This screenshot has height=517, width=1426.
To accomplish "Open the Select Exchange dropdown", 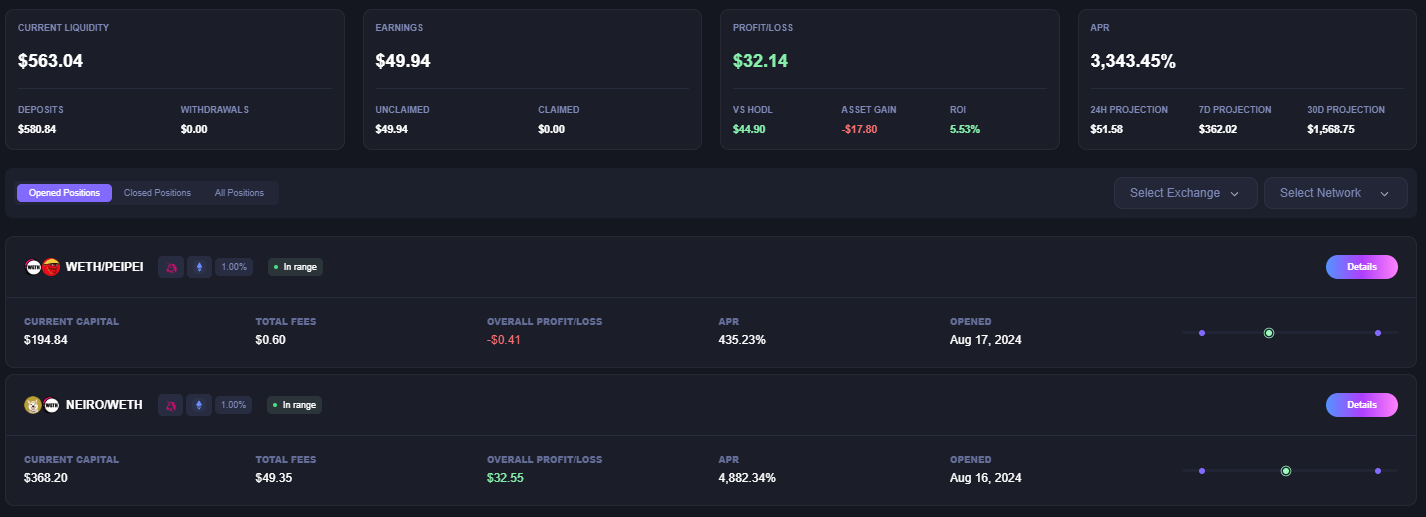I will [x=1185, y=193].
